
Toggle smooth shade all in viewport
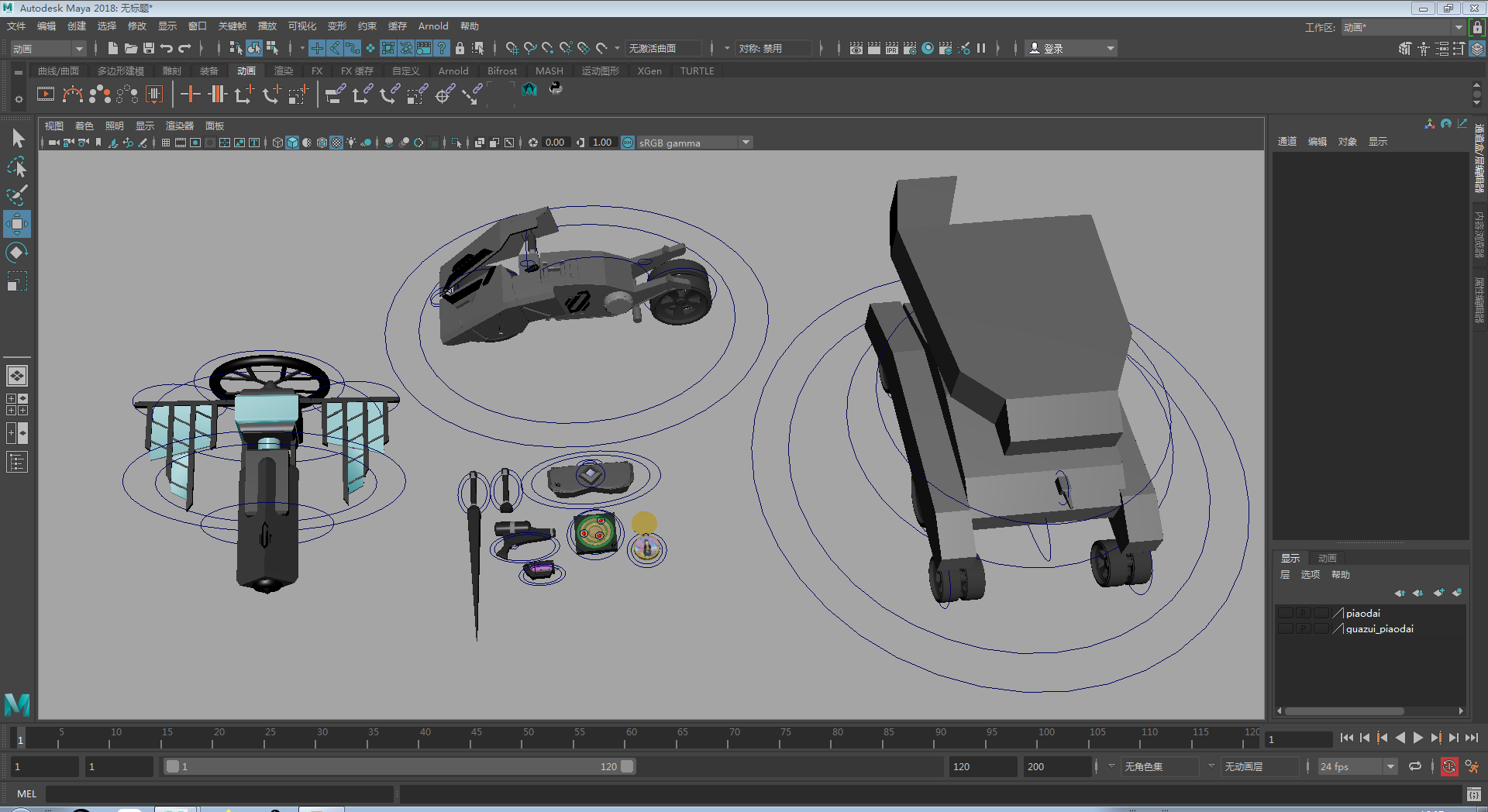(292, 143)
